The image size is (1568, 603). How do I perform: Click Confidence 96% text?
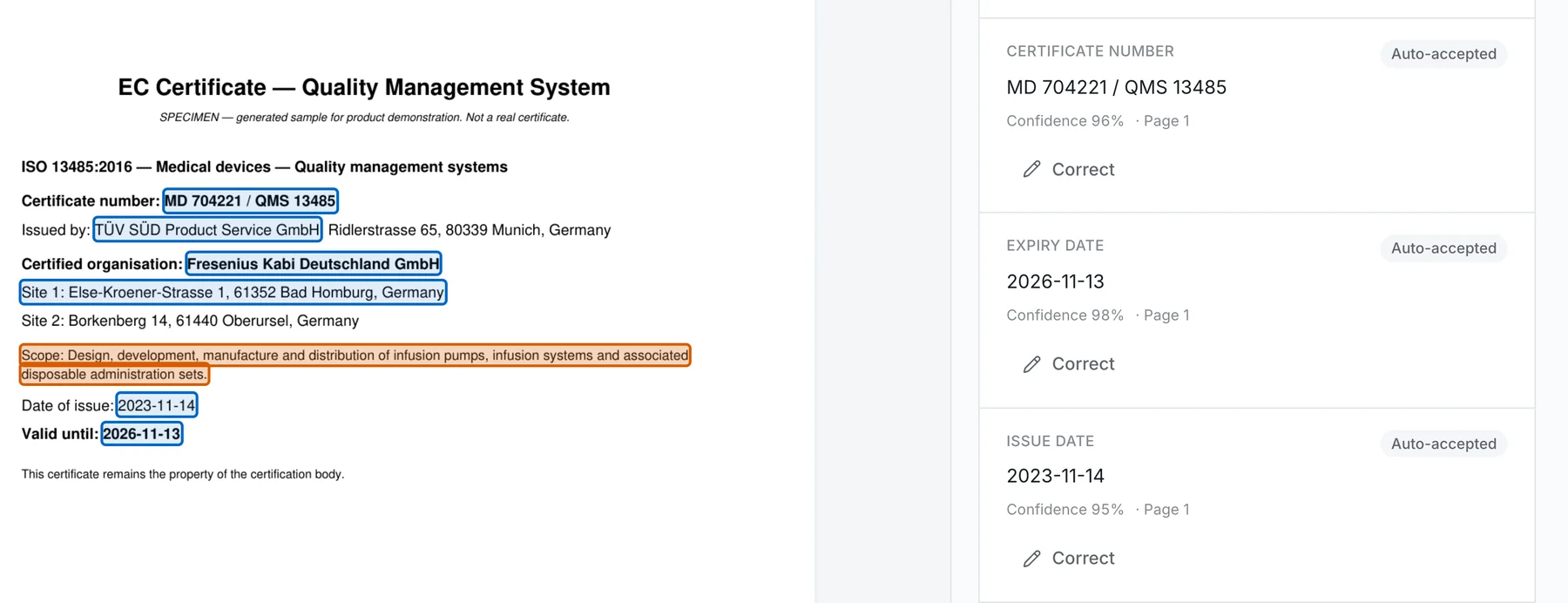click(1064, 121)
